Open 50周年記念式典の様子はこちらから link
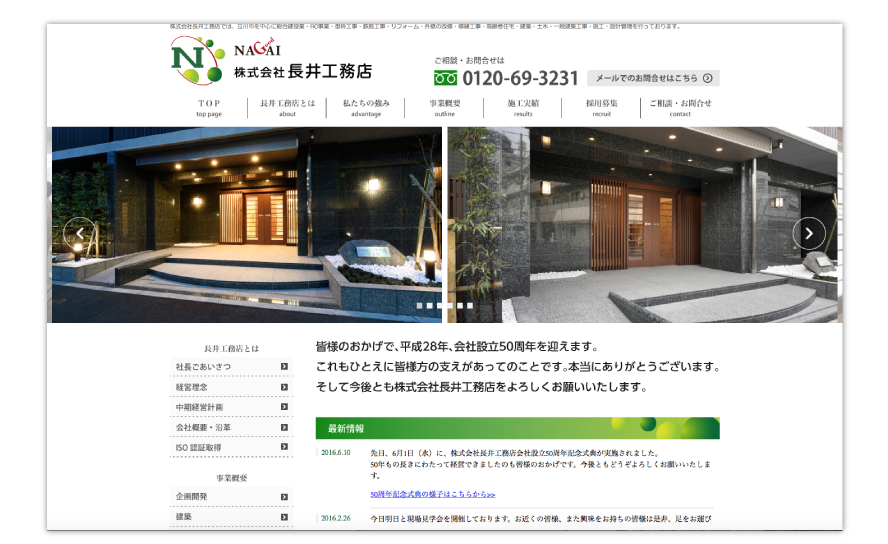 point(433,494)
